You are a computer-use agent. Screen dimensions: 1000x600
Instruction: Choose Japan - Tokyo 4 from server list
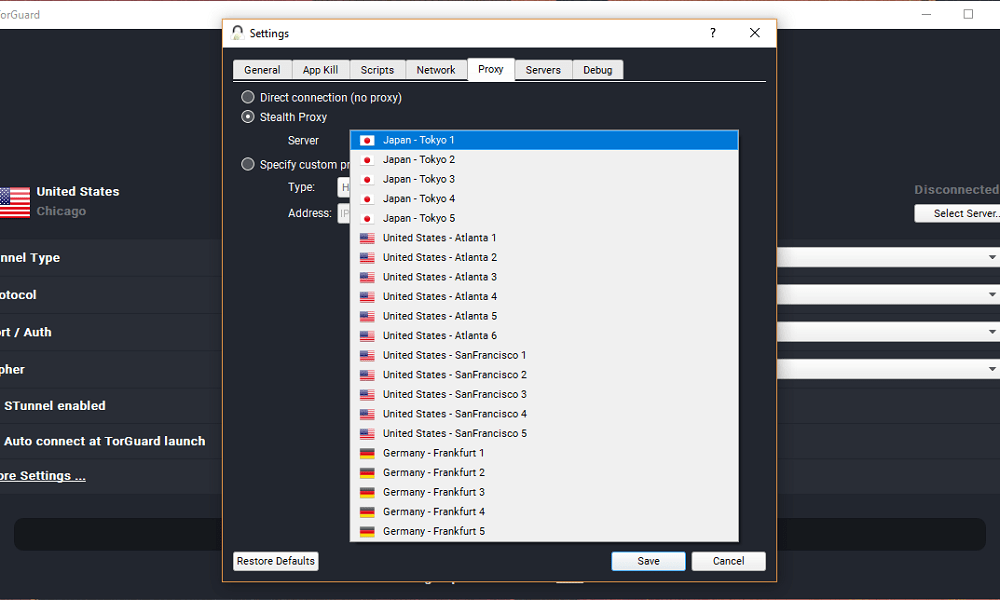click(x=544, y=199)
